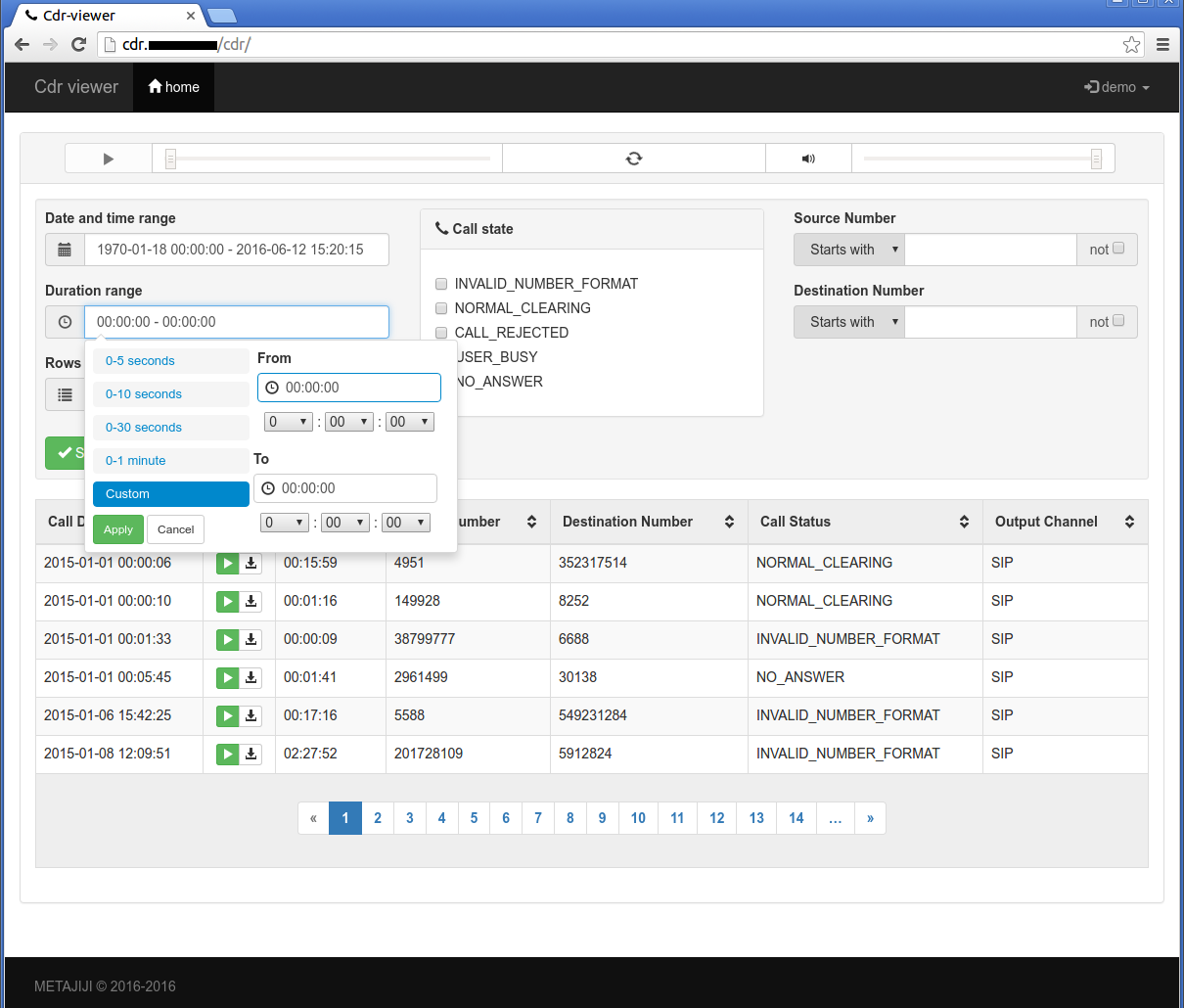Play recording of call at 2015-01-01 00:05:45
This screenshot has height=1008, width=1184.
227,677
